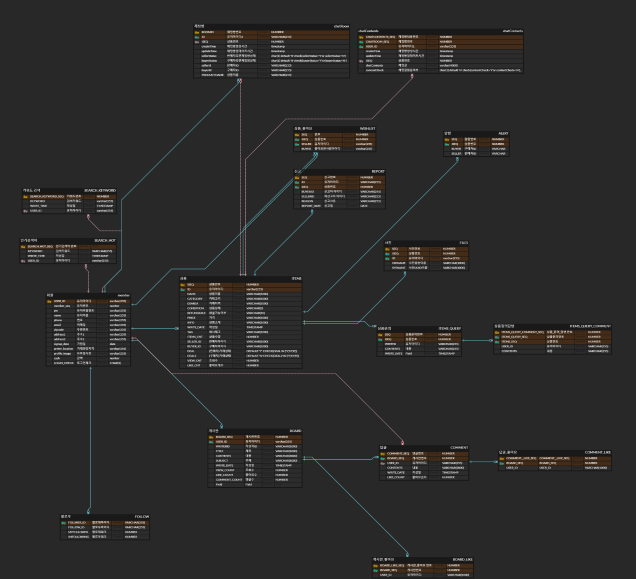This screenshot has height=579, width=636.
Task: Click the yellow primary key icon in SEARCH_HOT table
Action: coord(23,247)
